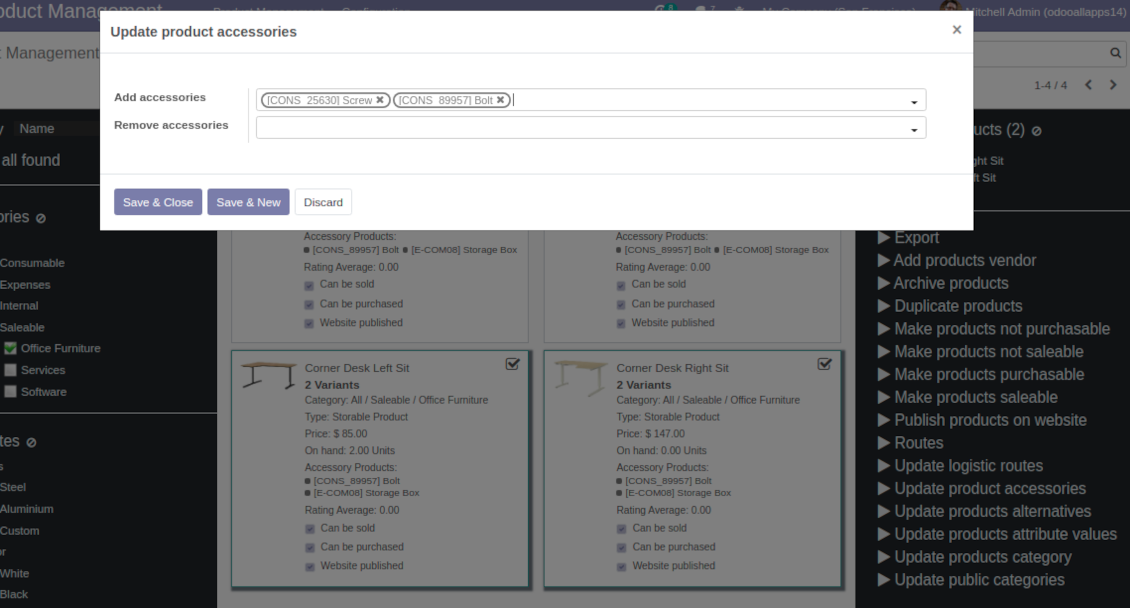Open the Remove accessories dropdown arrow
The image size is (1130, 608).
tap(914, 130)
